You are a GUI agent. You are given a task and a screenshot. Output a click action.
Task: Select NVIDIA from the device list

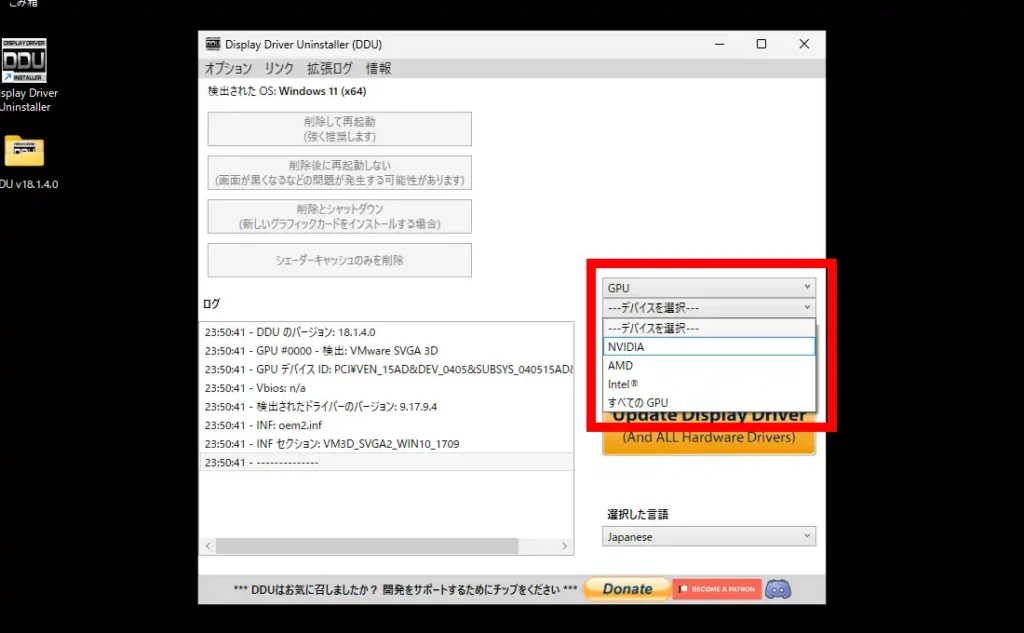tap(708, 346)
